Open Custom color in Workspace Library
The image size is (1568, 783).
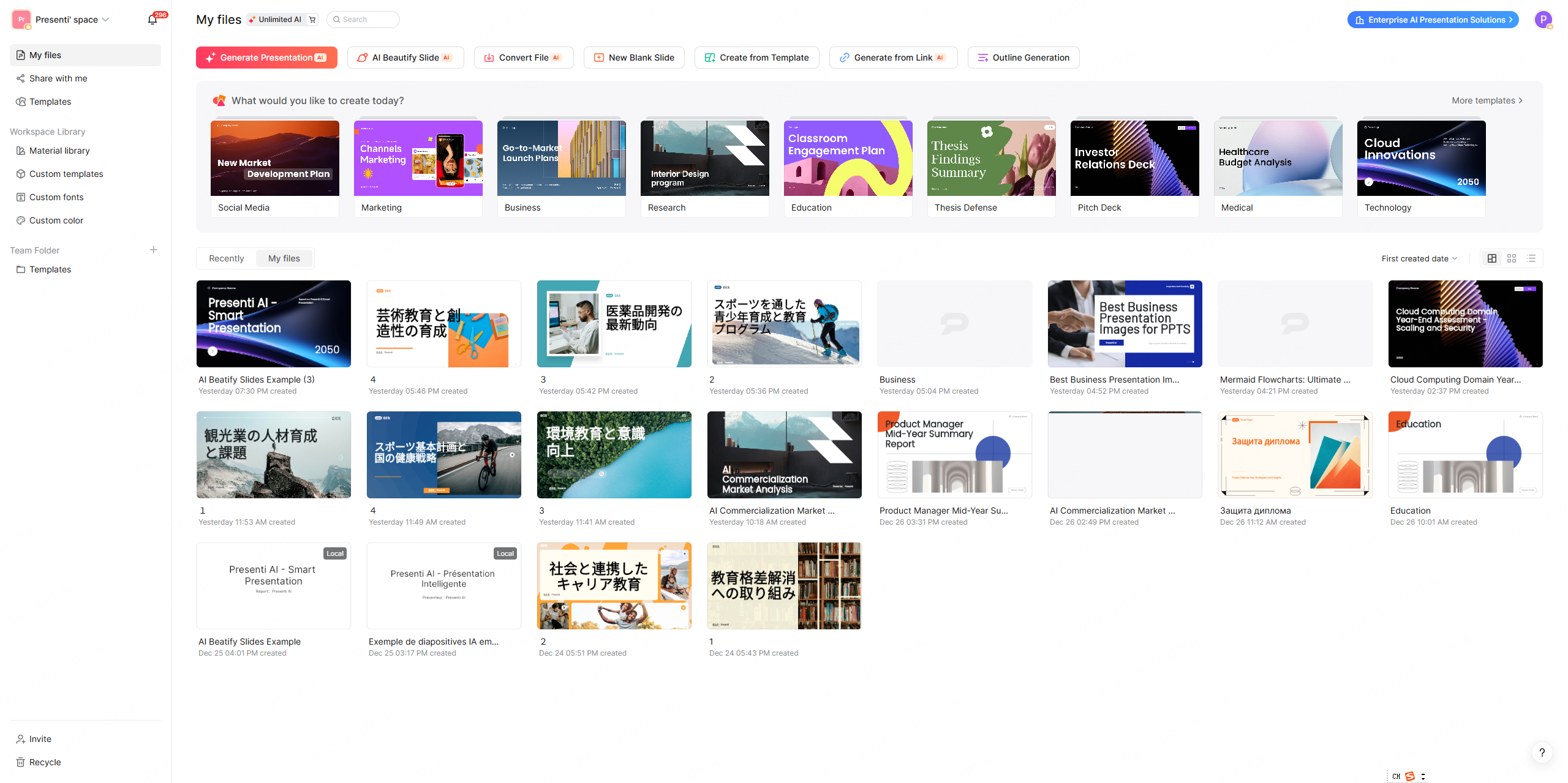pyautogui.click(x=56, y=220)
